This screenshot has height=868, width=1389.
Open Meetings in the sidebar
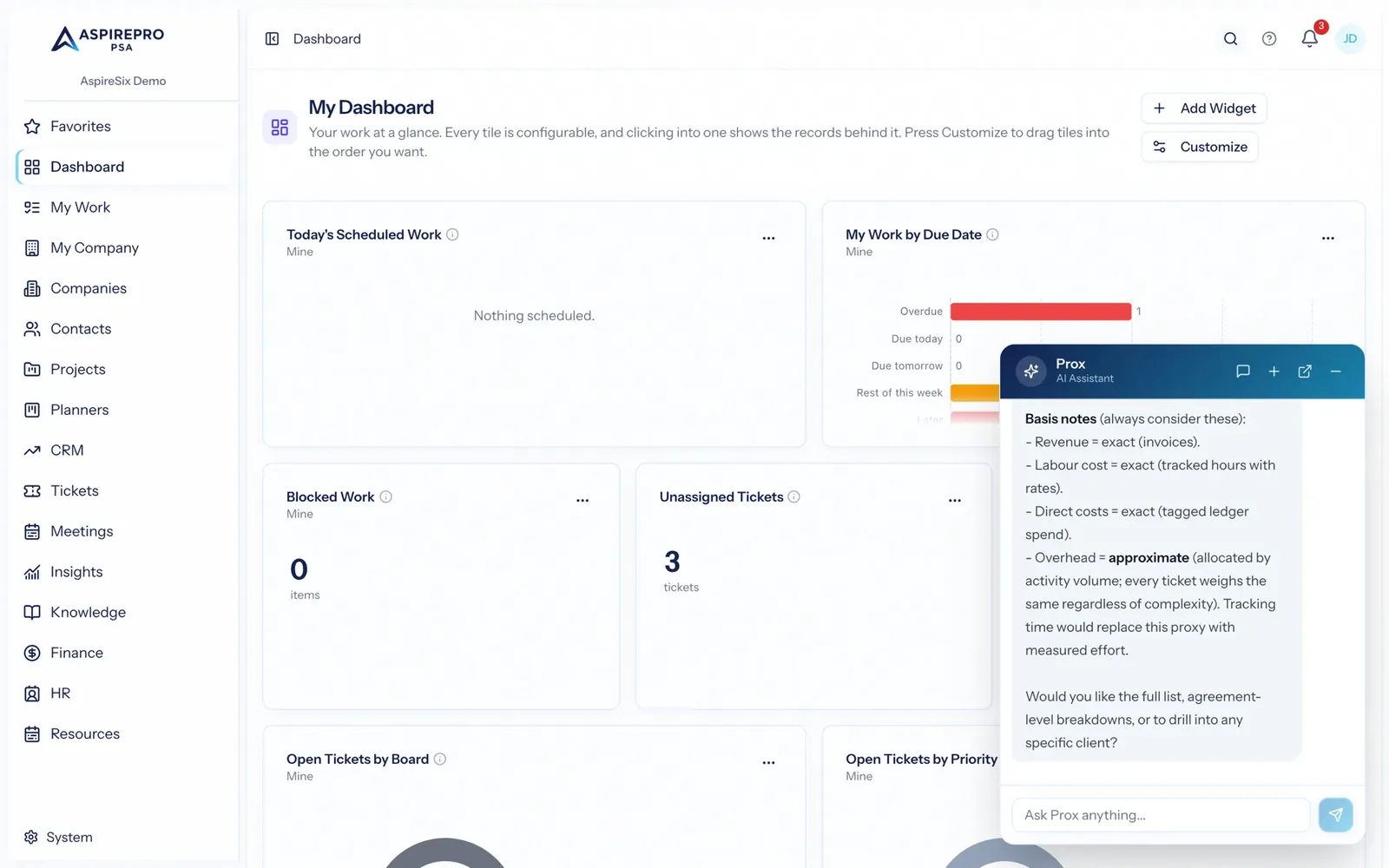click(x=124, y=531)
